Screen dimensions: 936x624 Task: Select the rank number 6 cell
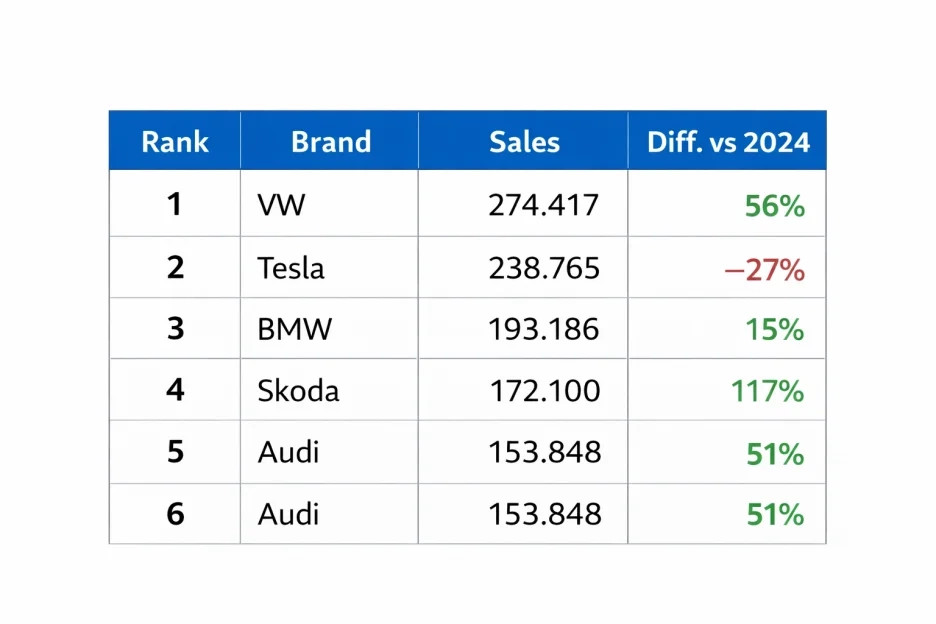175,514
